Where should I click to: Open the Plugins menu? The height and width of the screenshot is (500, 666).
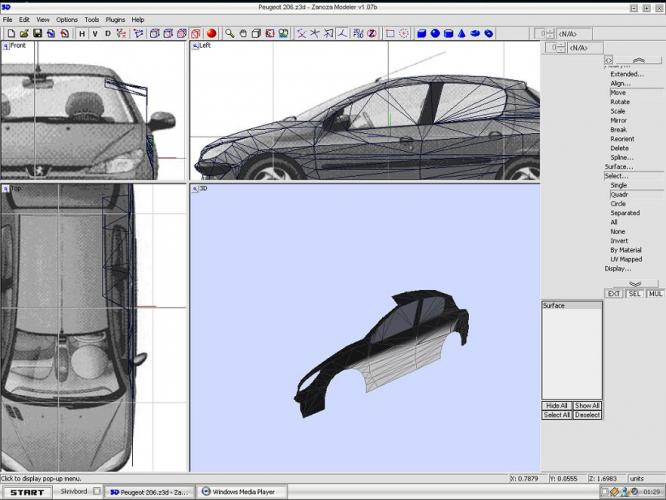coord(117,20)
